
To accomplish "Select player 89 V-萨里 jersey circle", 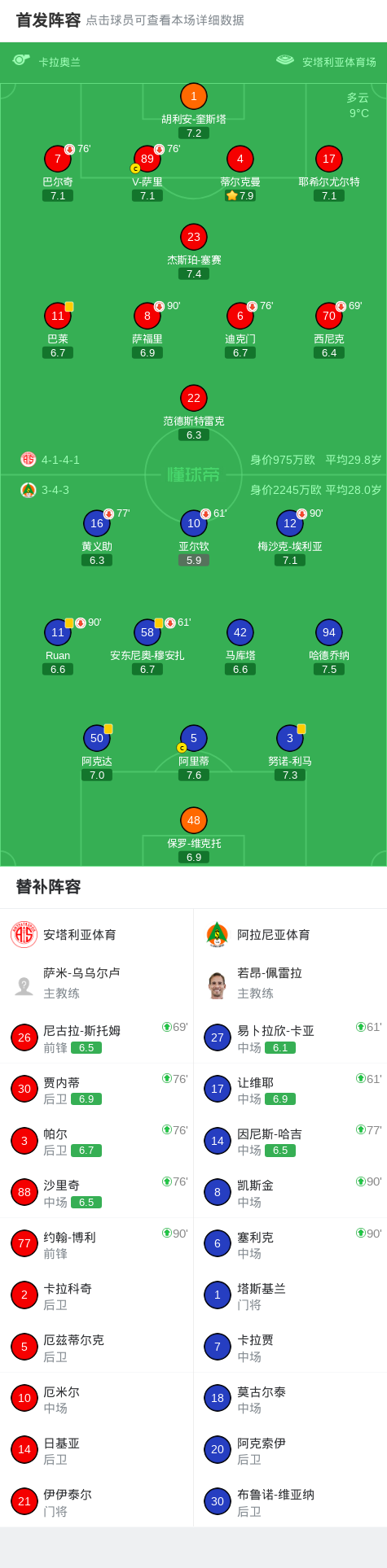I will tap(147, 159).
